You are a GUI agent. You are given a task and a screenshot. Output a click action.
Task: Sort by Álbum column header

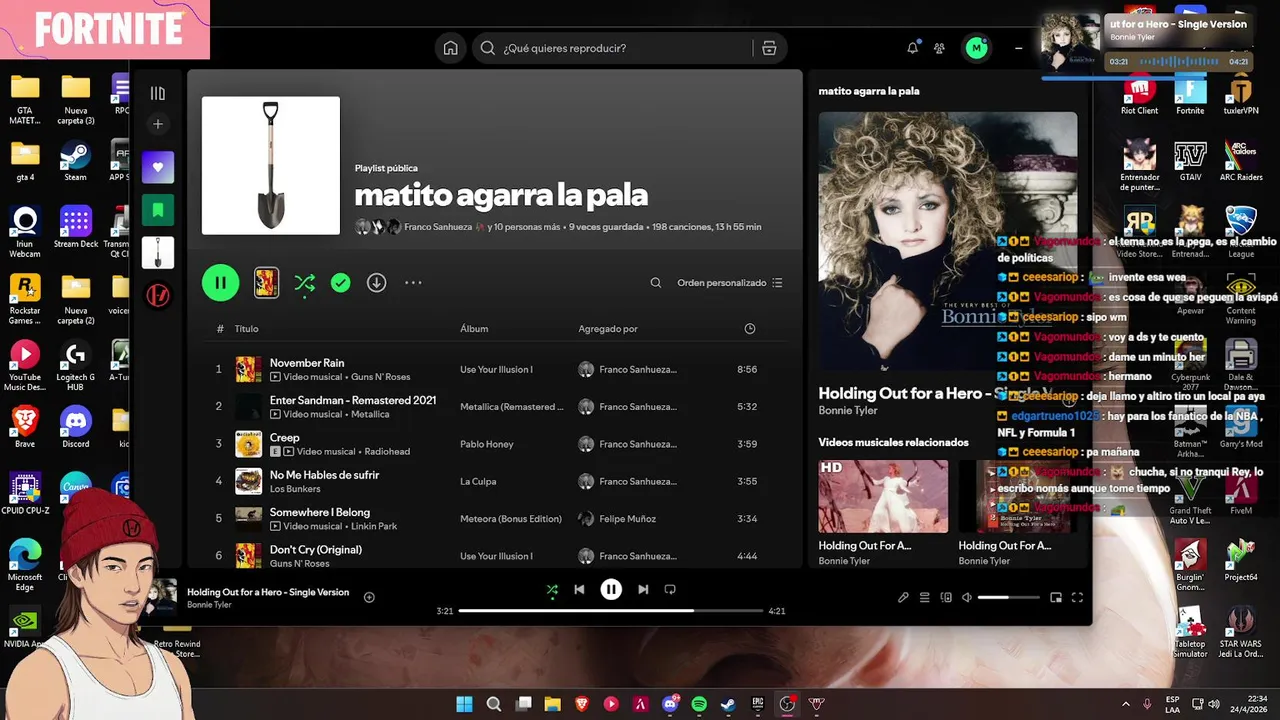(x=474, y=329)
